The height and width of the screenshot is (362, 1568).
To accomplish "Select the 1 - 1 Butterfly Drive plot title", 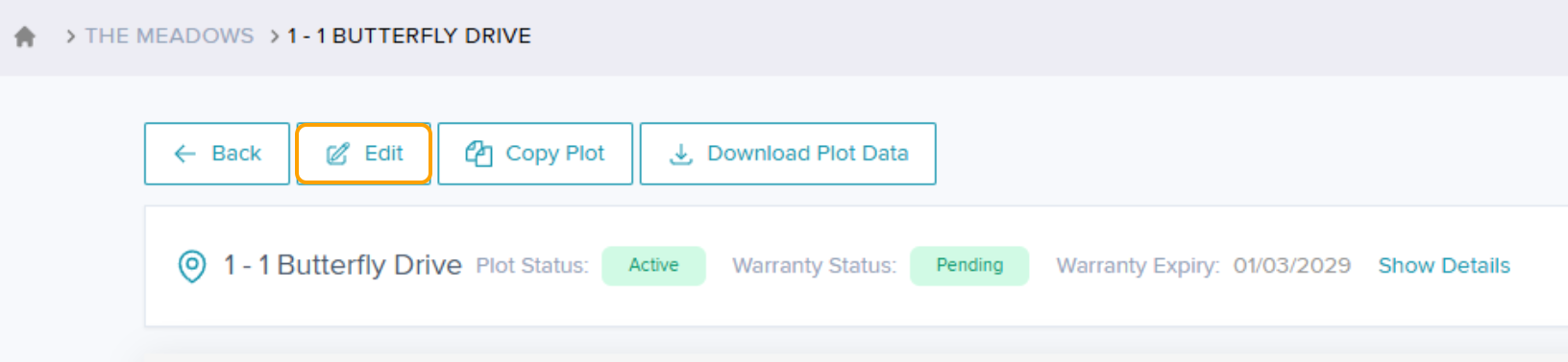I will 343,265.
